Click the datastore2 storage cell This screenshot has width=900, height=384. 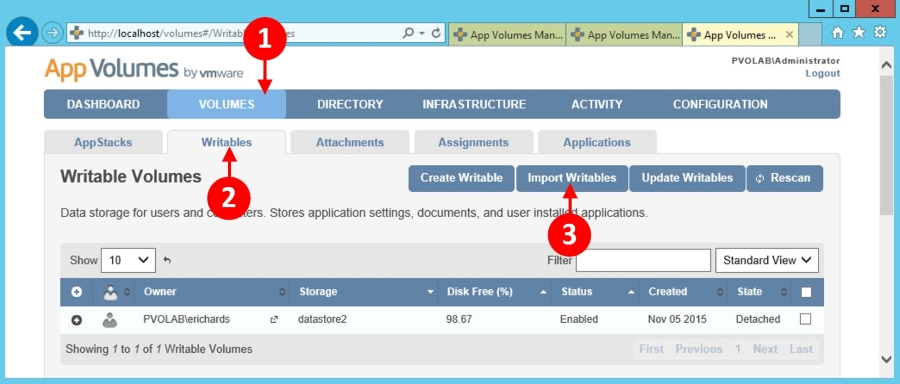pyautogui.click(x=323, y=319)
